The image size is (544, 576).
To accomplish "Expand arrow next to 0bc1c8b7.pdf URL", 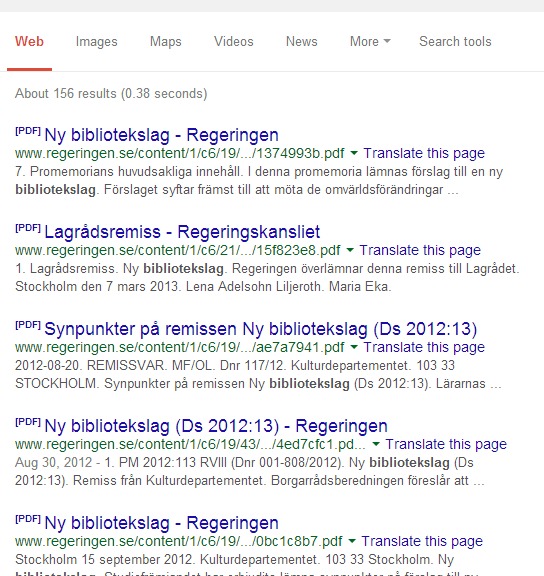I will coord(352,541).
